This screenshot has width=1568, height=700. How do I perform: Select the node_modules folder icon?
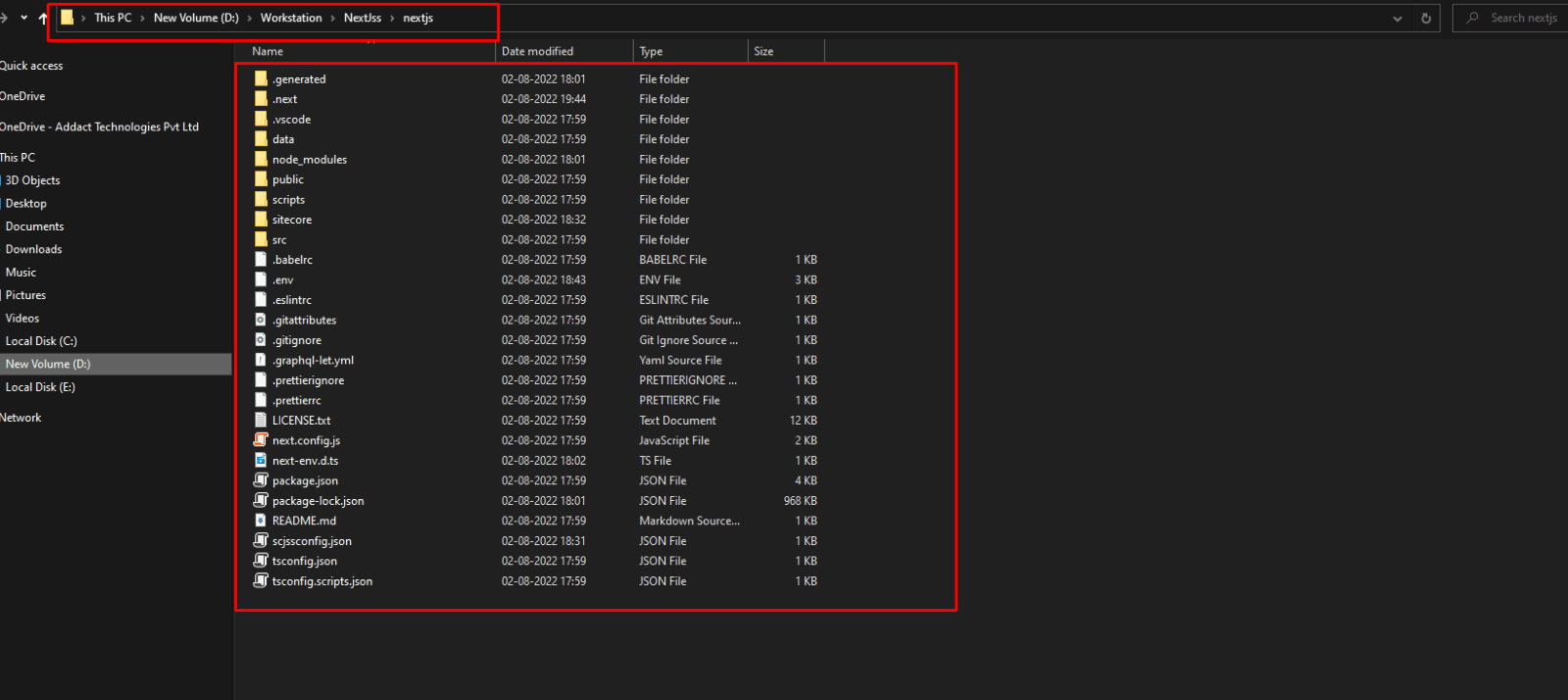click(261, 159)
